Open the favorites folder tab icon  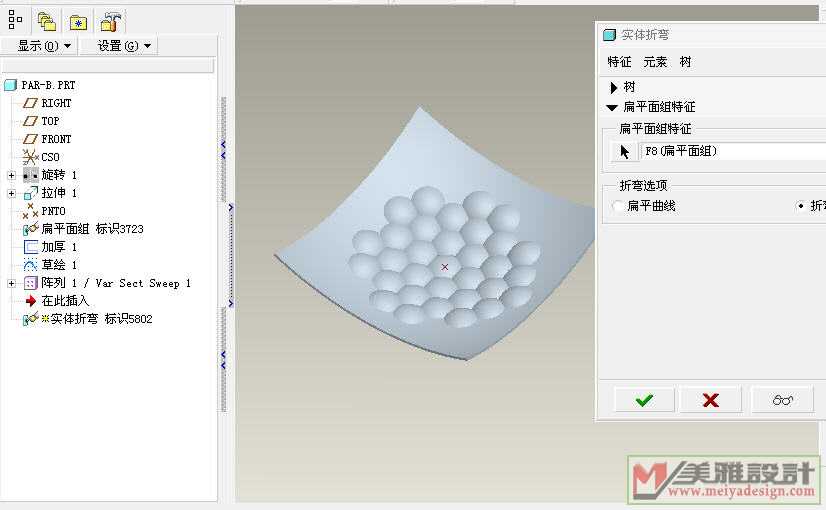(78, 23)
